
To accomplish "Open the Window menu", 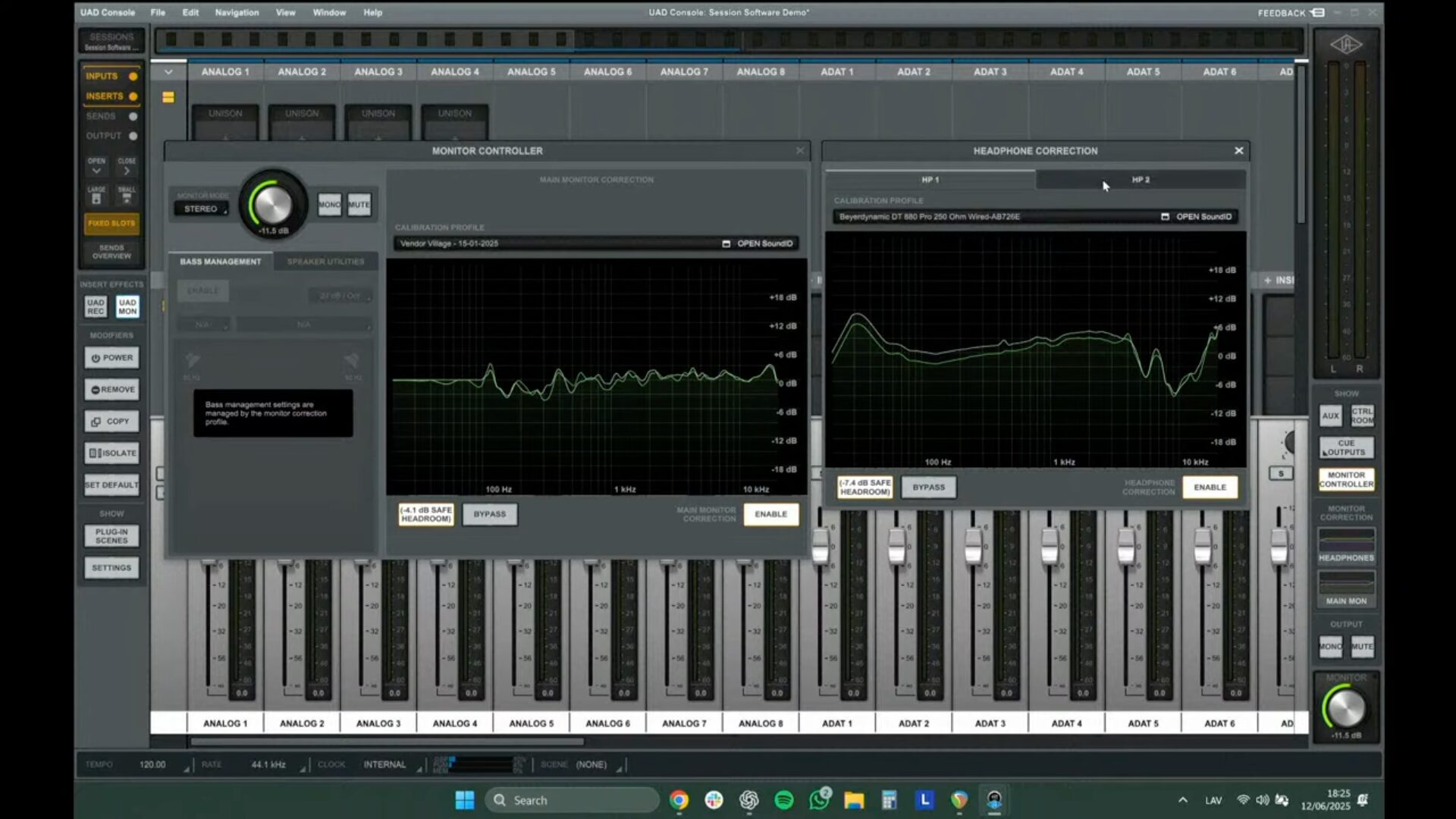I will [x=329, y=13].
